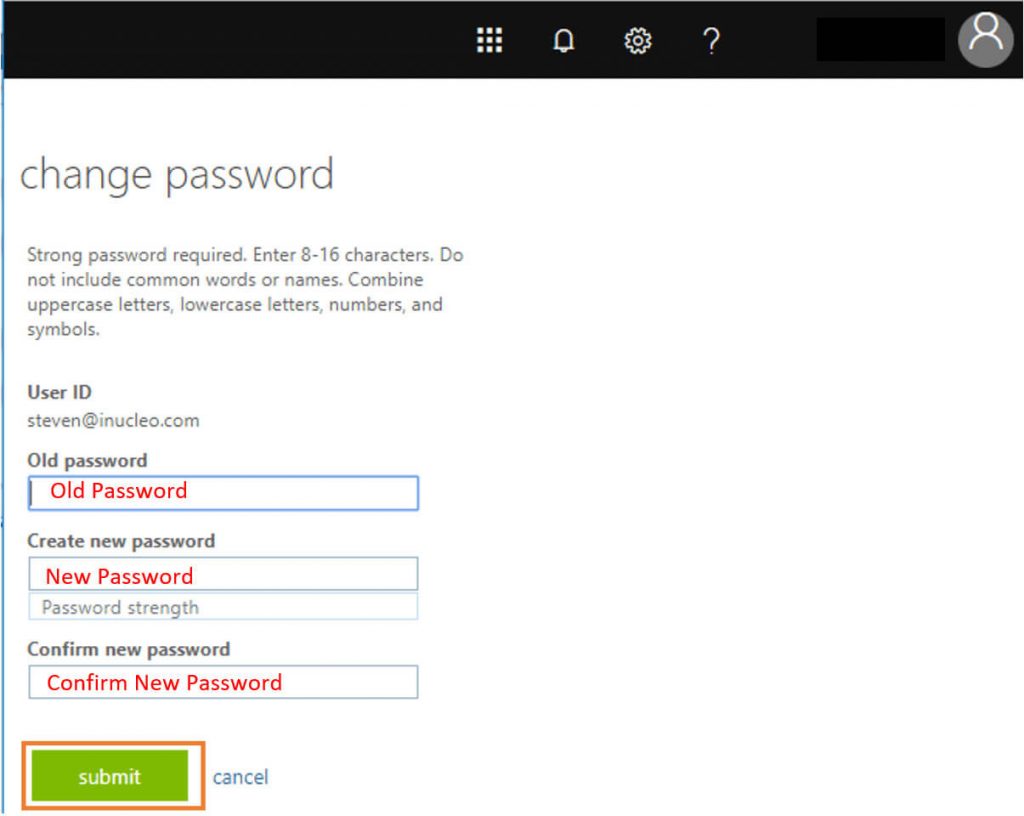Open the profile avatar picture menu
This screenshot has height=816, width=1024.
click(x=985, y=39)
